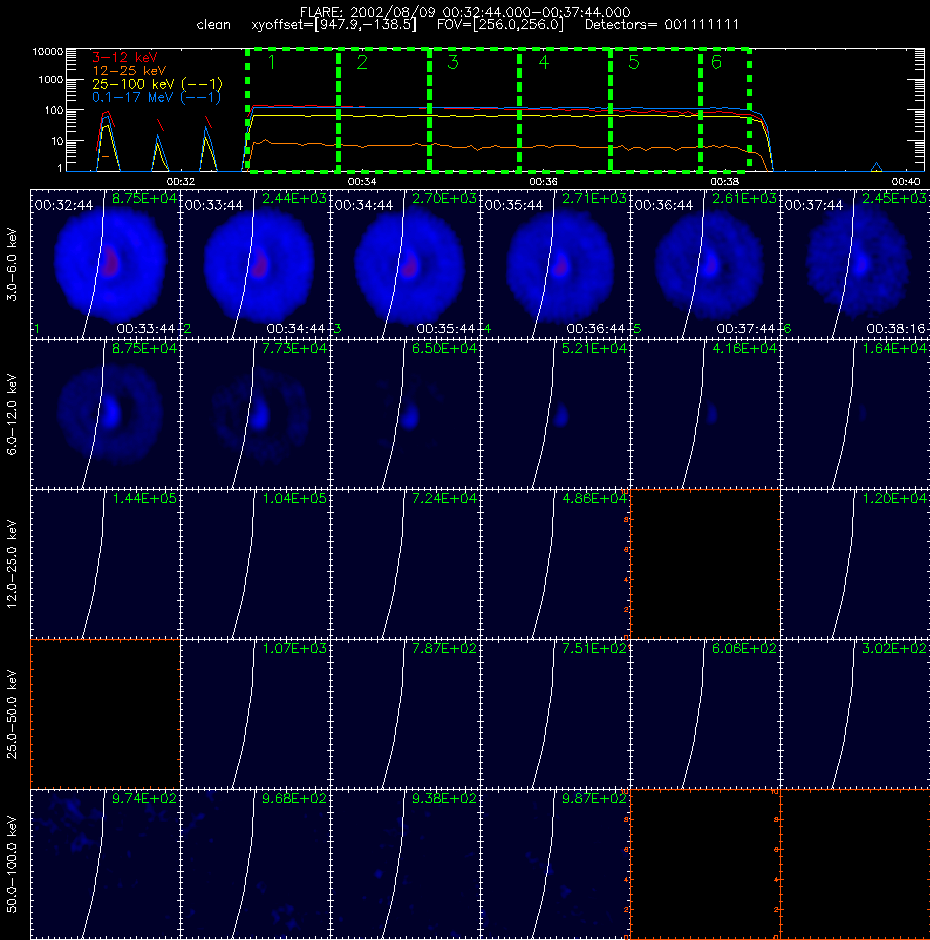
Task: Click the 10000 count-rate axis label
Action: [x=47, y=52]
